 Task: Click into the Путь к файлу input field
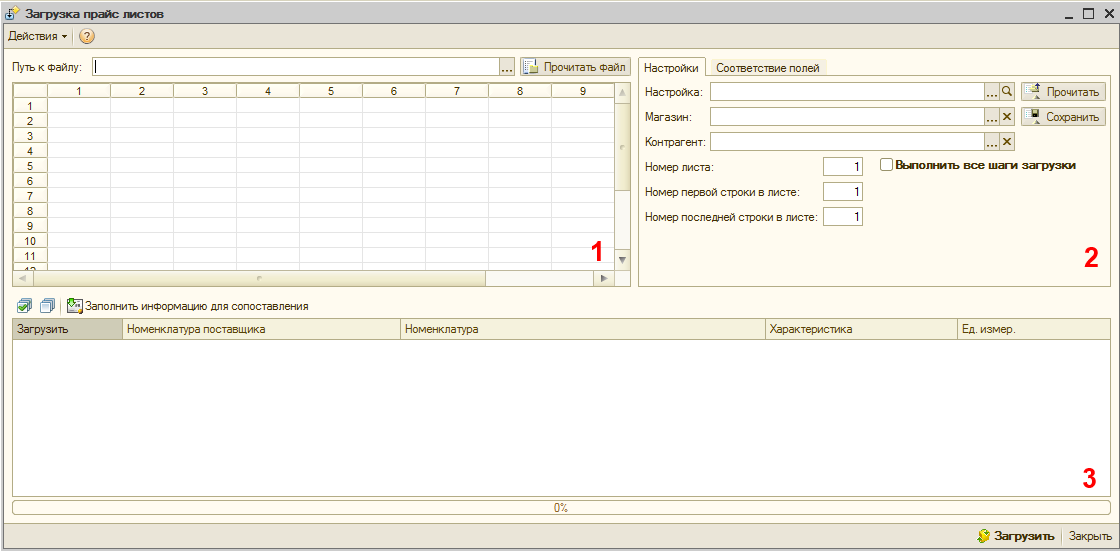[295, 67]
